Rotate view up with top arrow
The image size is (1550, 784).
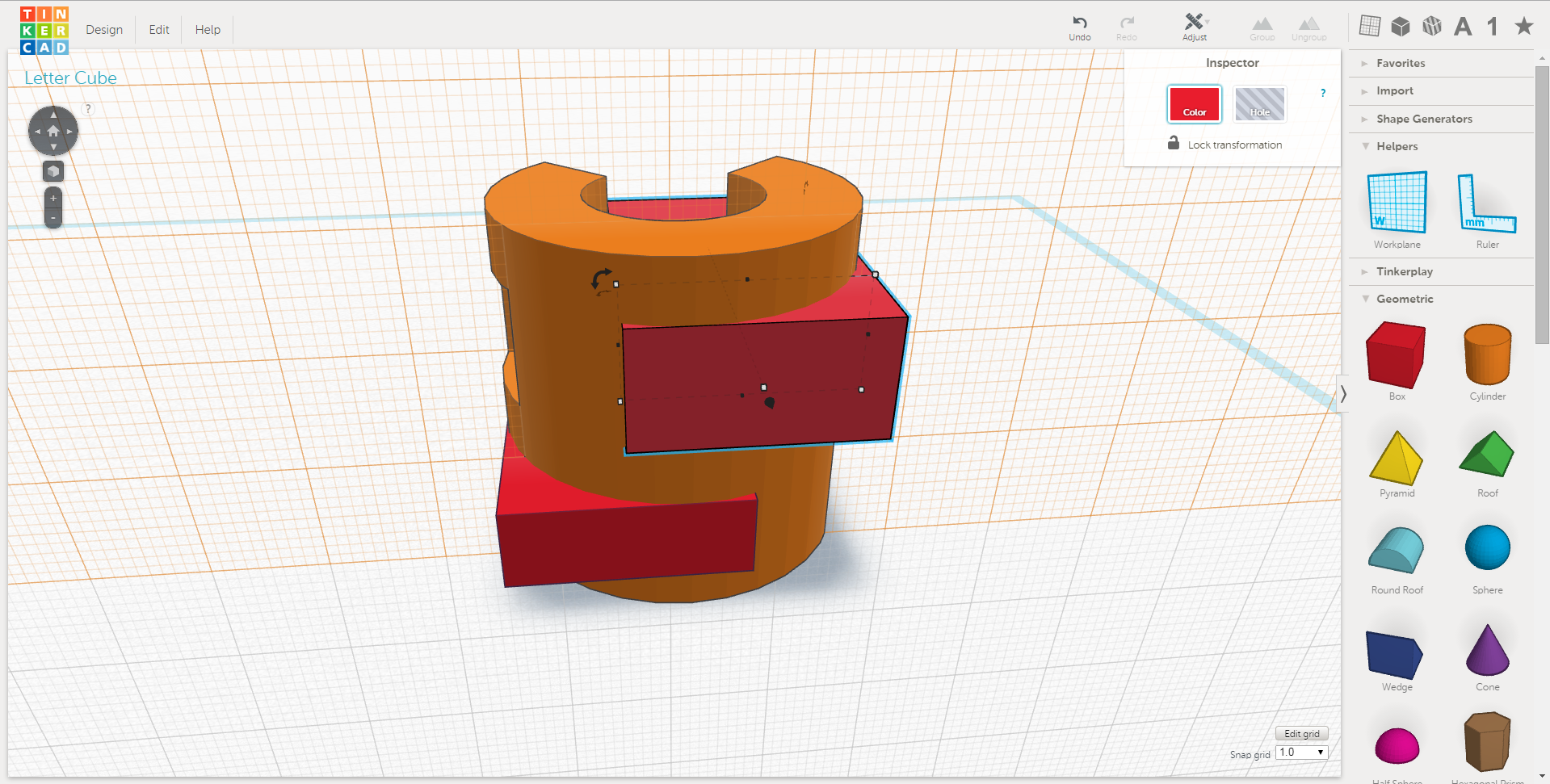[x=53, y=115]
